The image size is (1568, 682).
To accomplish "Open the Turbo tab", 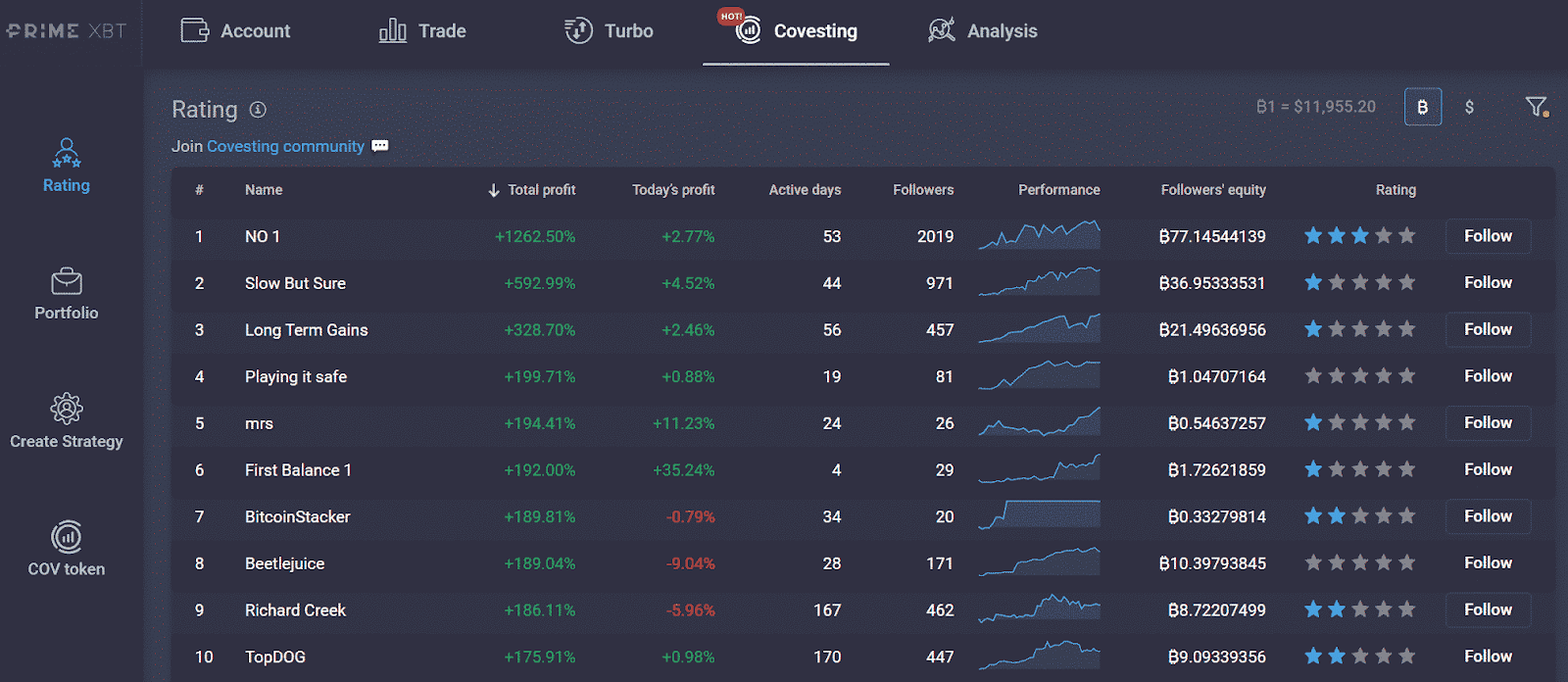I will [609, 31].
